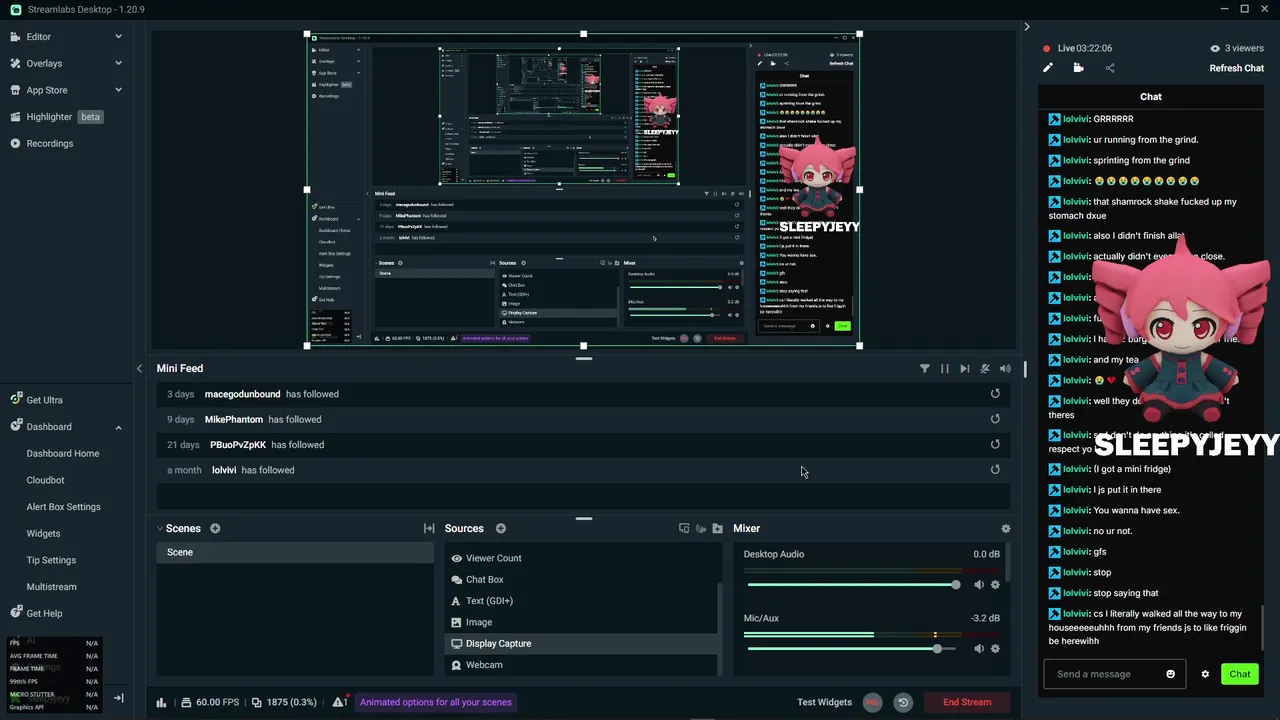Click Get Ultra in sidebar

[44, 400]
